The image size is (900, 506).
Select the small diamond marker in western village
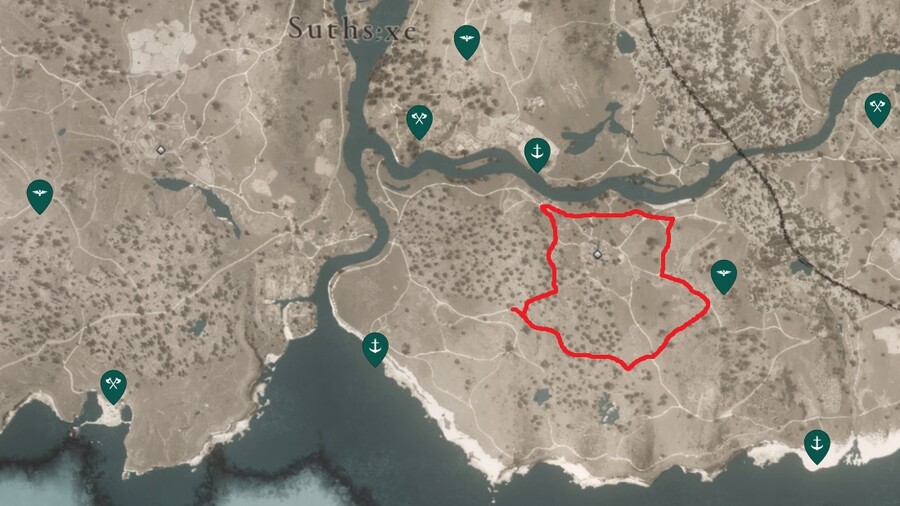coord(161,150)
